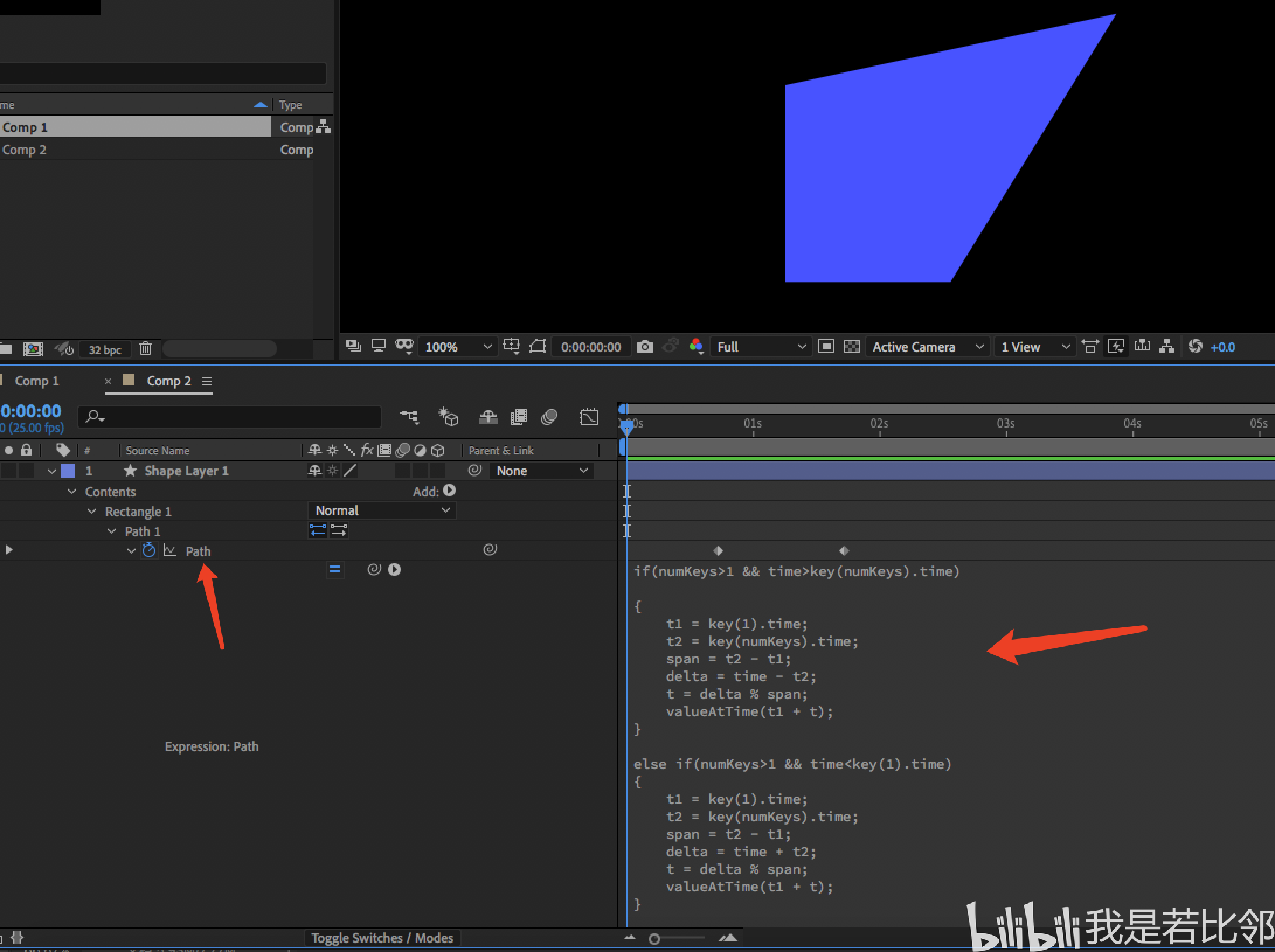Screen dimensions: 1275x952
Task: Click the Primary Viewer monitor icon
Action: (x=379, y=346)
